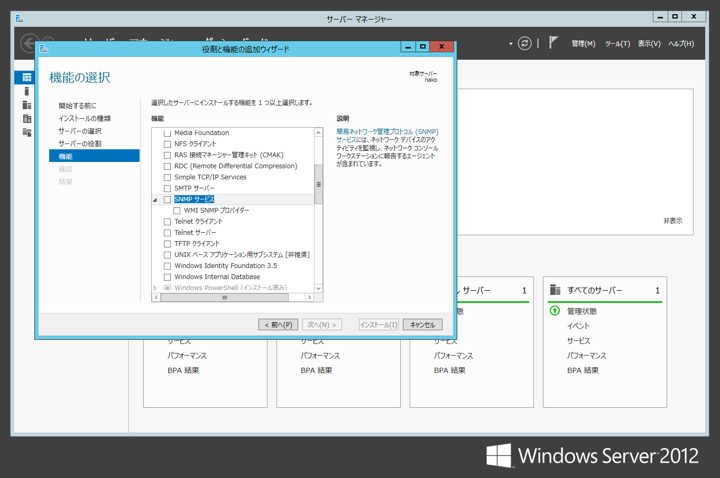Click the horizontal scroll-left arrow
This screenshot has height=478, width=720.
156,298
